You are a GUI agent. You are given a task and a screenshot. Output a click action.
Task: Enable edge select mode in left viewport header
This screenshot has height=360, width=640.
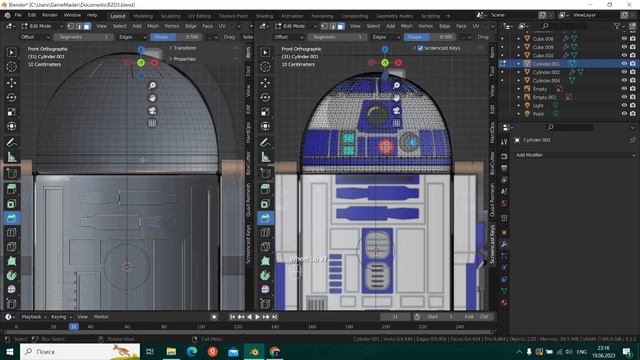click(x=79, y=26)
